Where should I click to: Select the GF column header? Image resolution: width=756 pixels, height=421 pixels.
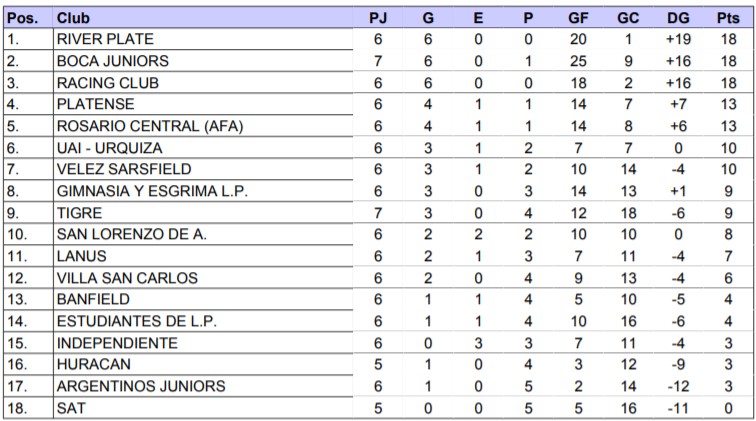point(578,18)
